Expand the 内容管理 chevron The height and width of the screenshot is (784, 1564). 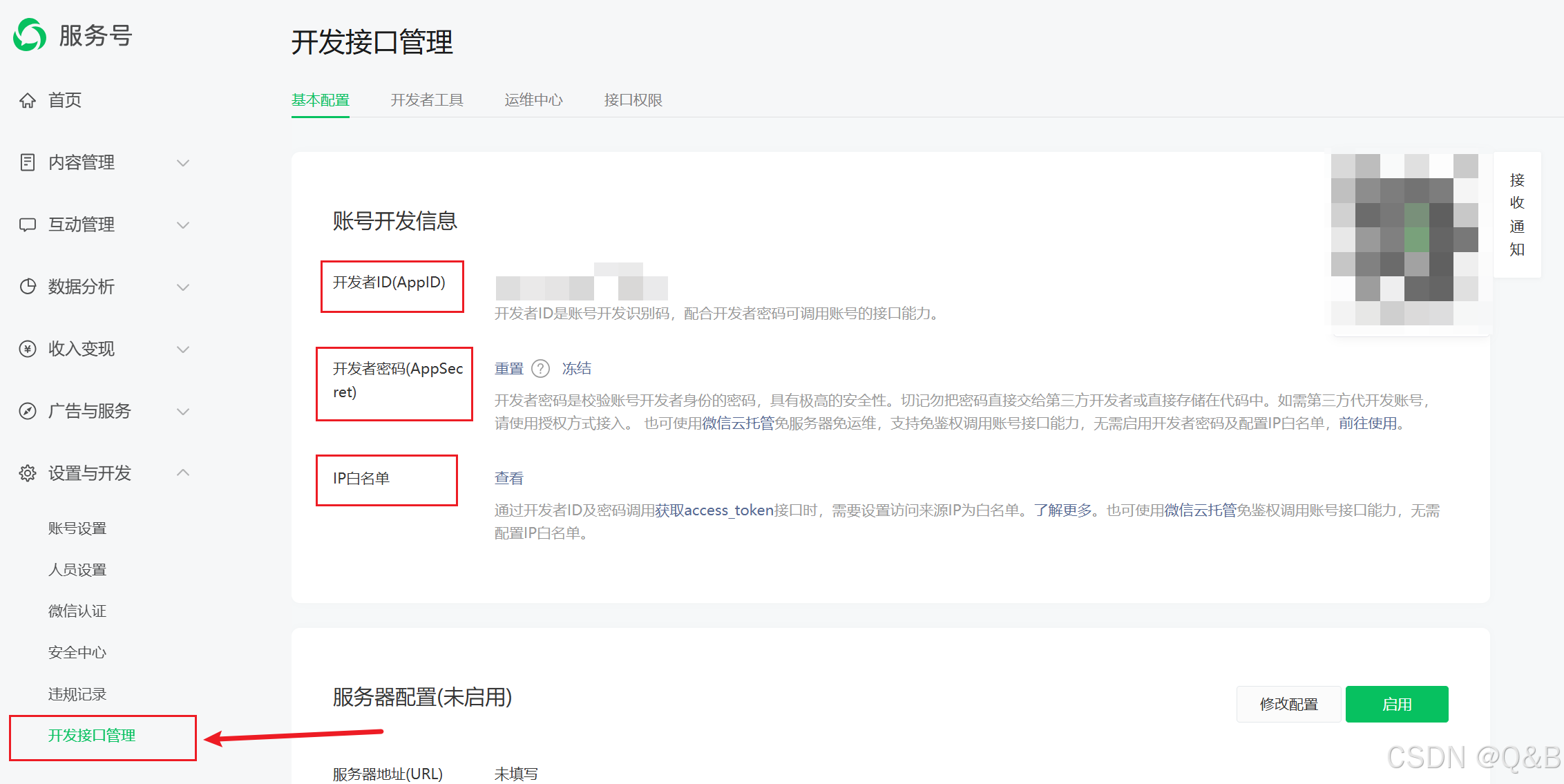[183, 163]
